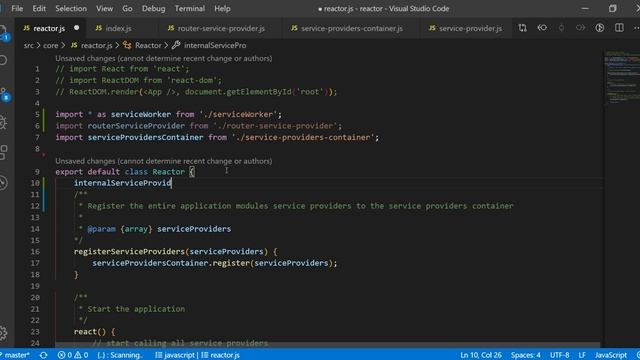This screenshot has width=640, height=360.
Task: Click the react() method name
Action: (85, 331)
